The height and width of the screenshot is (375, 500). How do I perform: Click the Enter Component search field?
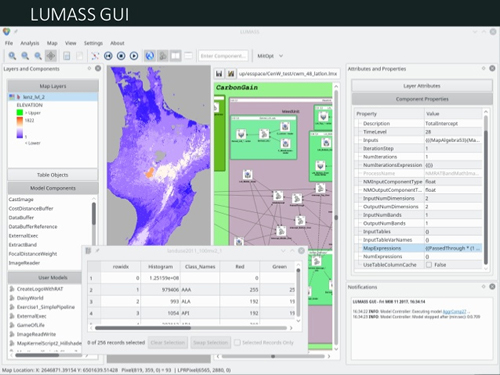point(223,56)
